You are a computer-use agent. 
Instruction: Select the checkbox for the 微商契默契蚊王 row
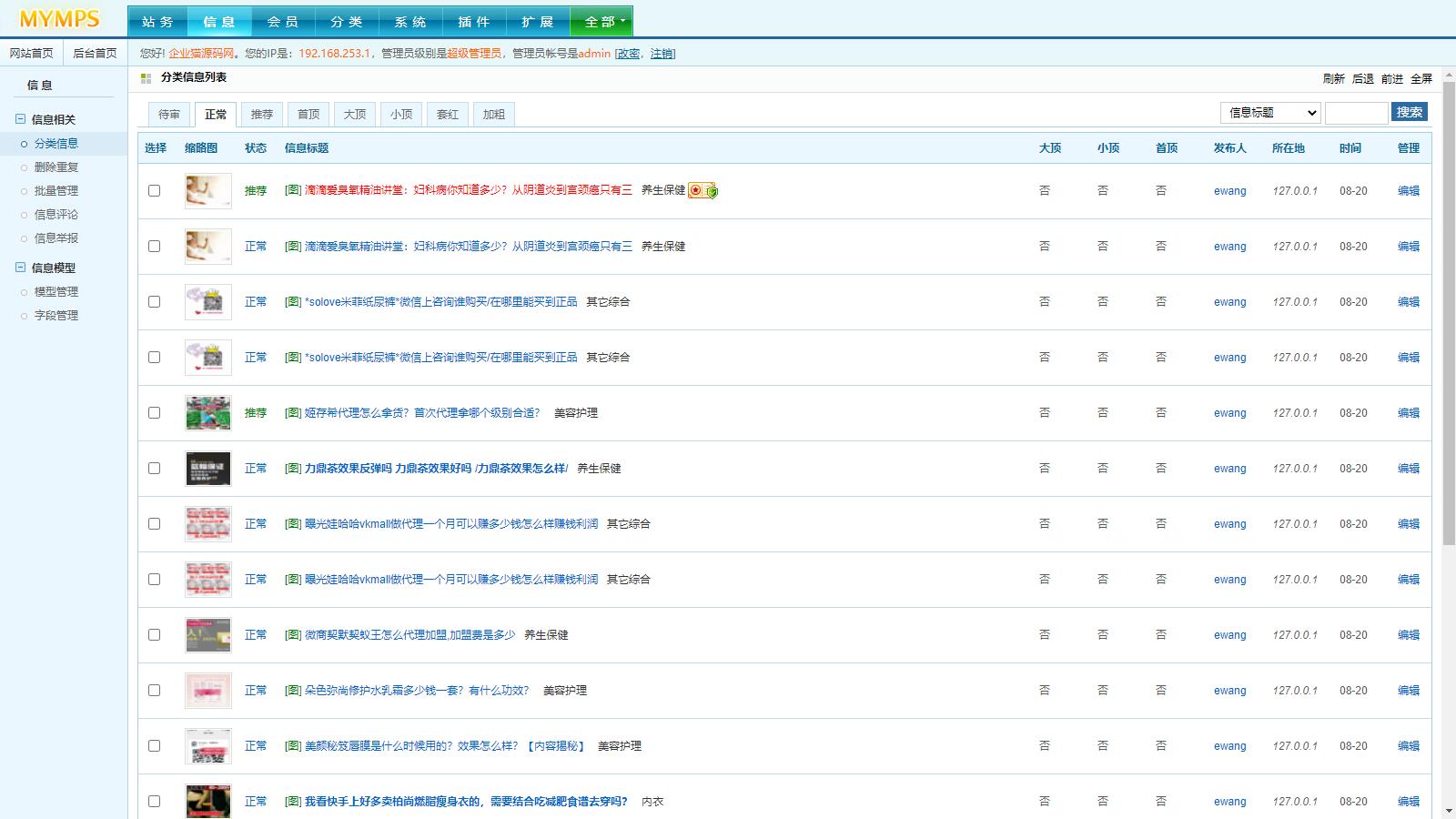(x=154, y=635)
